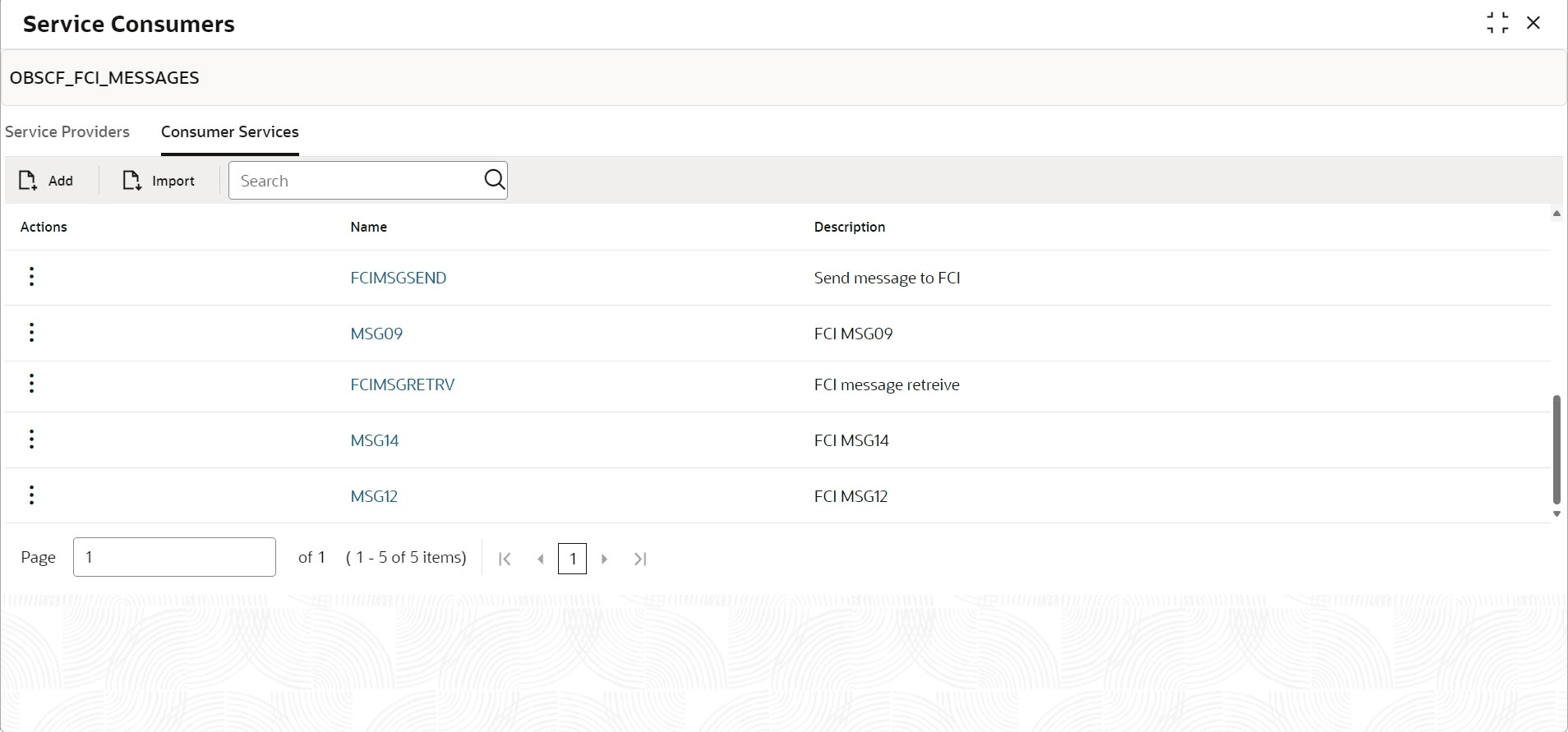Select 'FCI MSG12' description cell
This screenshot has height=732, width=1568.
click(851, 496)
